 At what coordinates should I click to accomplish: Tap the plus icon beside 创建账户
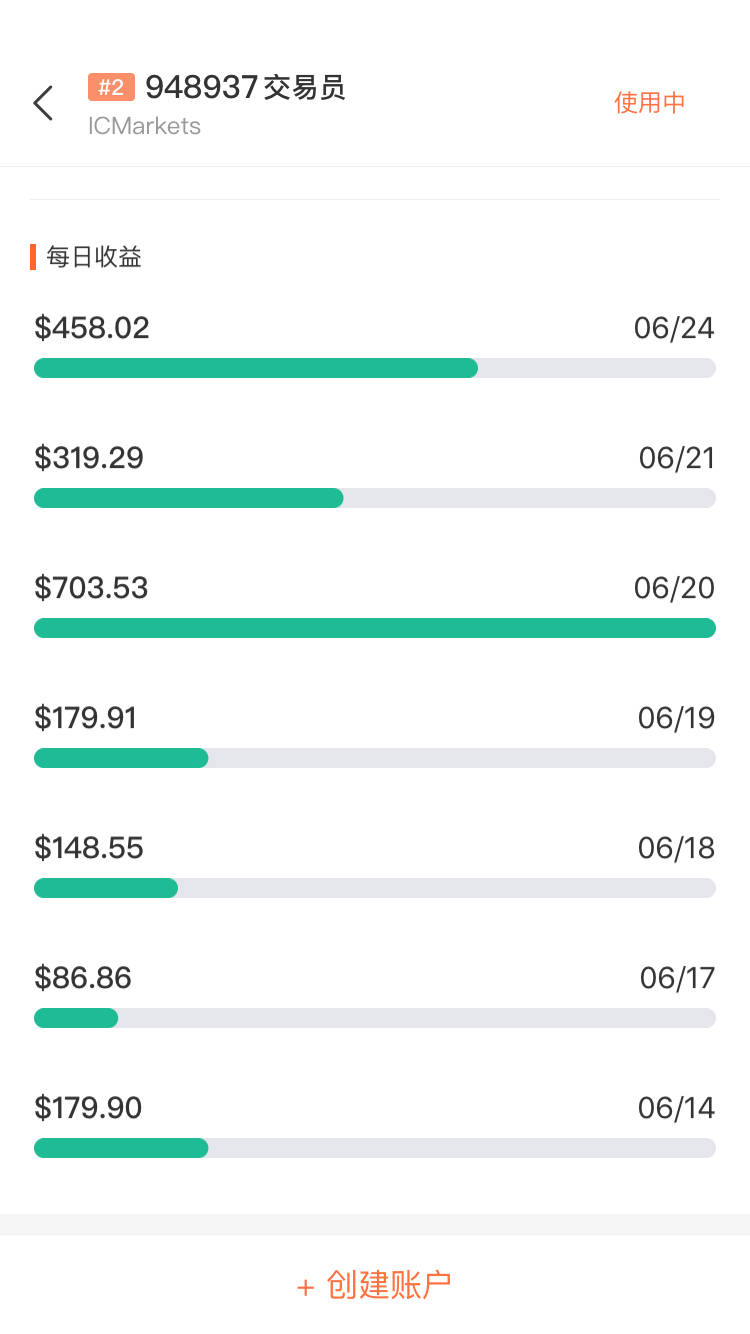(306, 1287)
